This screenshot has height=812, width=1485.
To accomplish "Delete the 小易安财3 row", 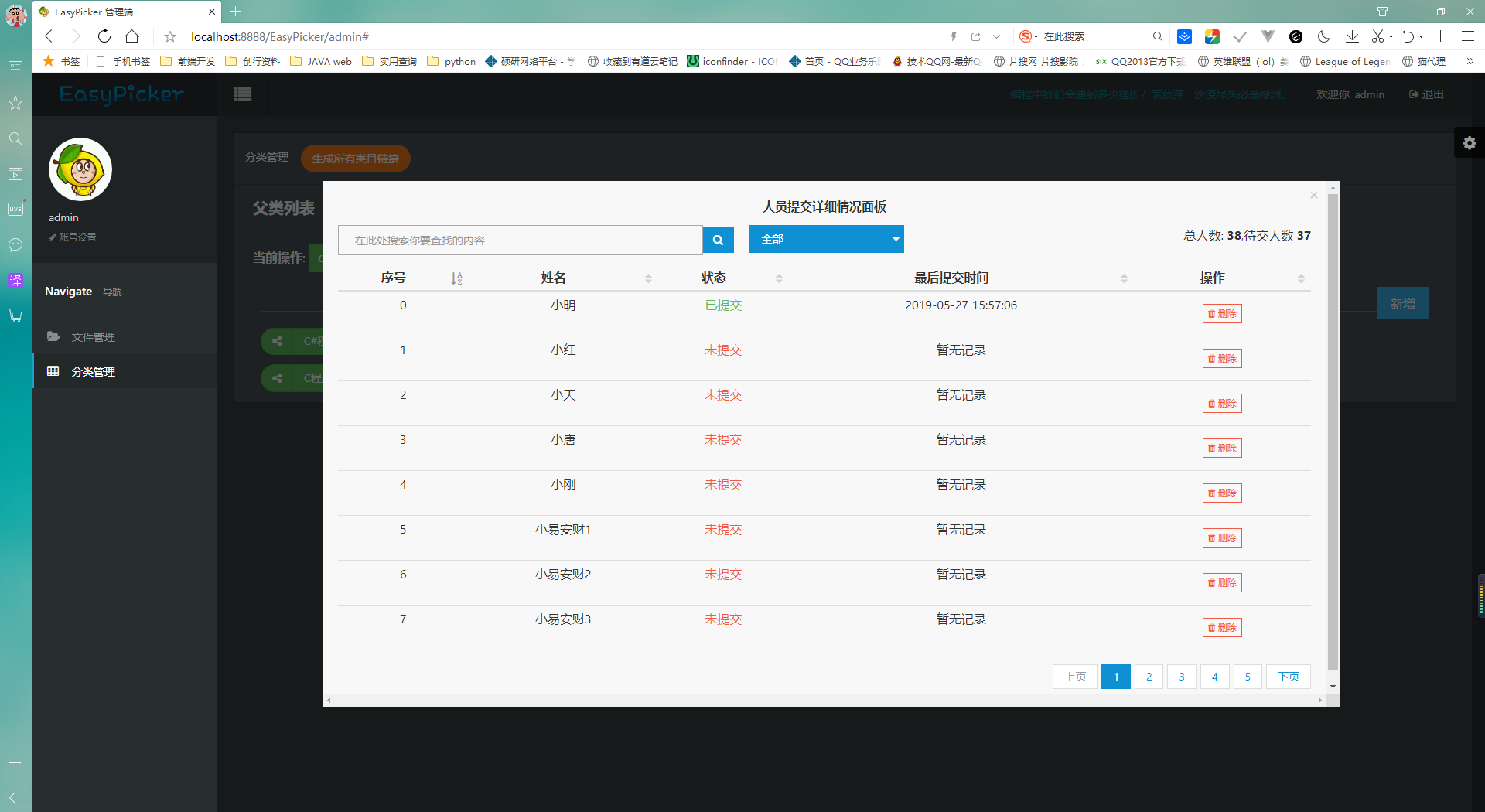I will point(1222,628).
